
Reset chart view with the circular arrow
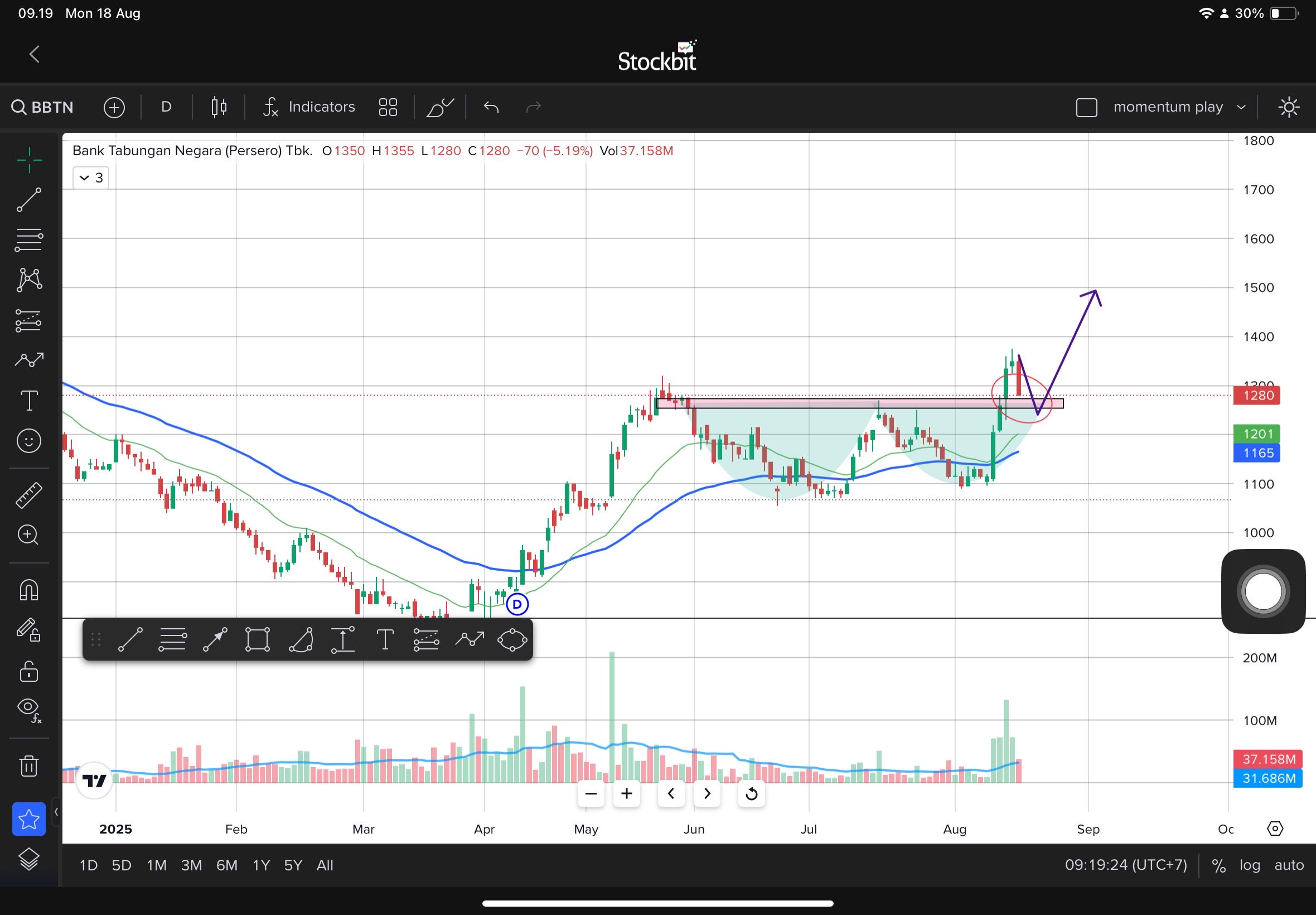[751, 793]
